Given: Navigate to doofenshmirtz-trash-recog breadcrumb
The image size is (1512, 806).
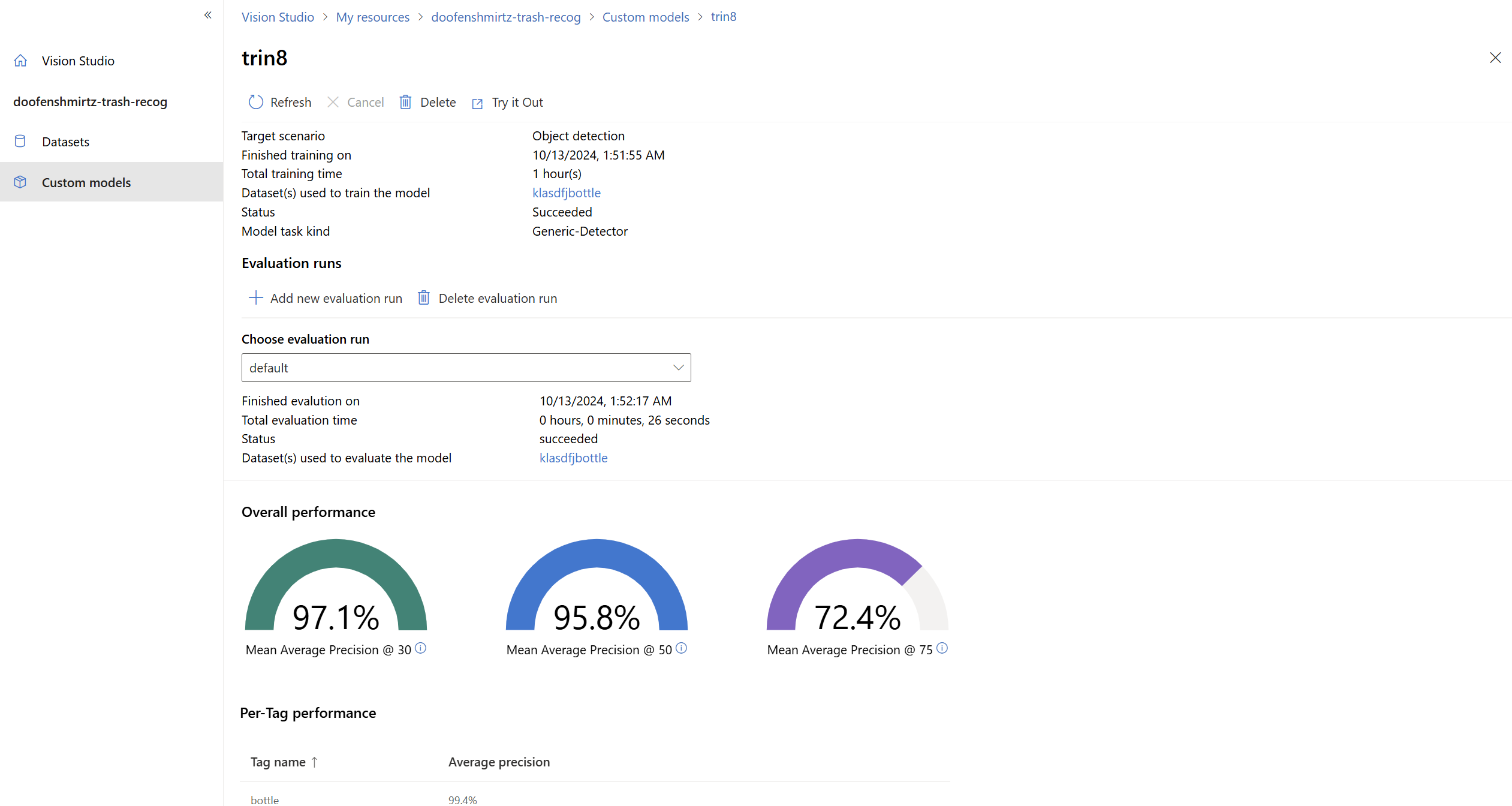Looking at the screenshot, I should (505, 17).
